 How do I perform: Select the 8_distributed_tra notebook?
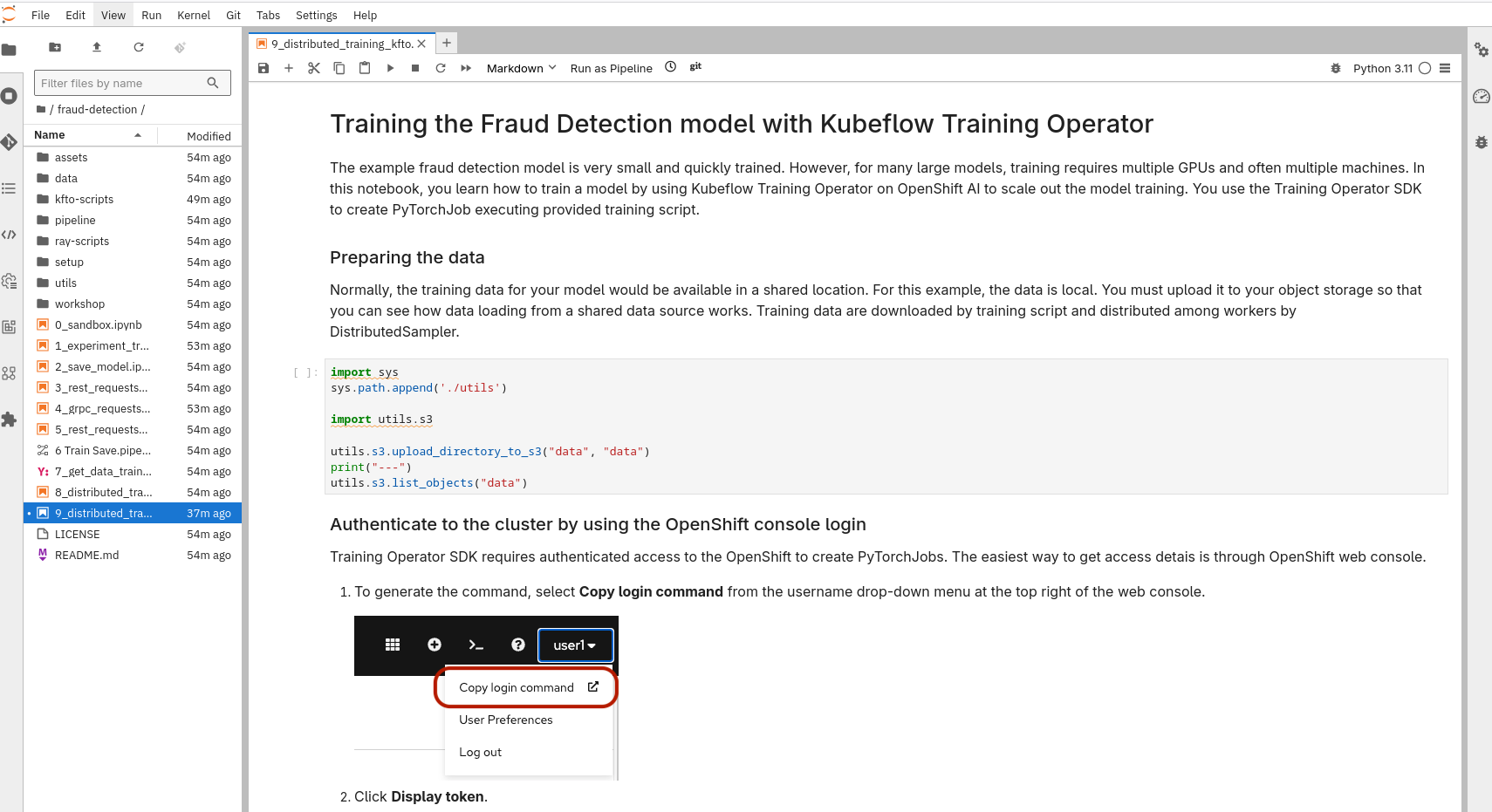pyautogui.click(x=133, y=493)
